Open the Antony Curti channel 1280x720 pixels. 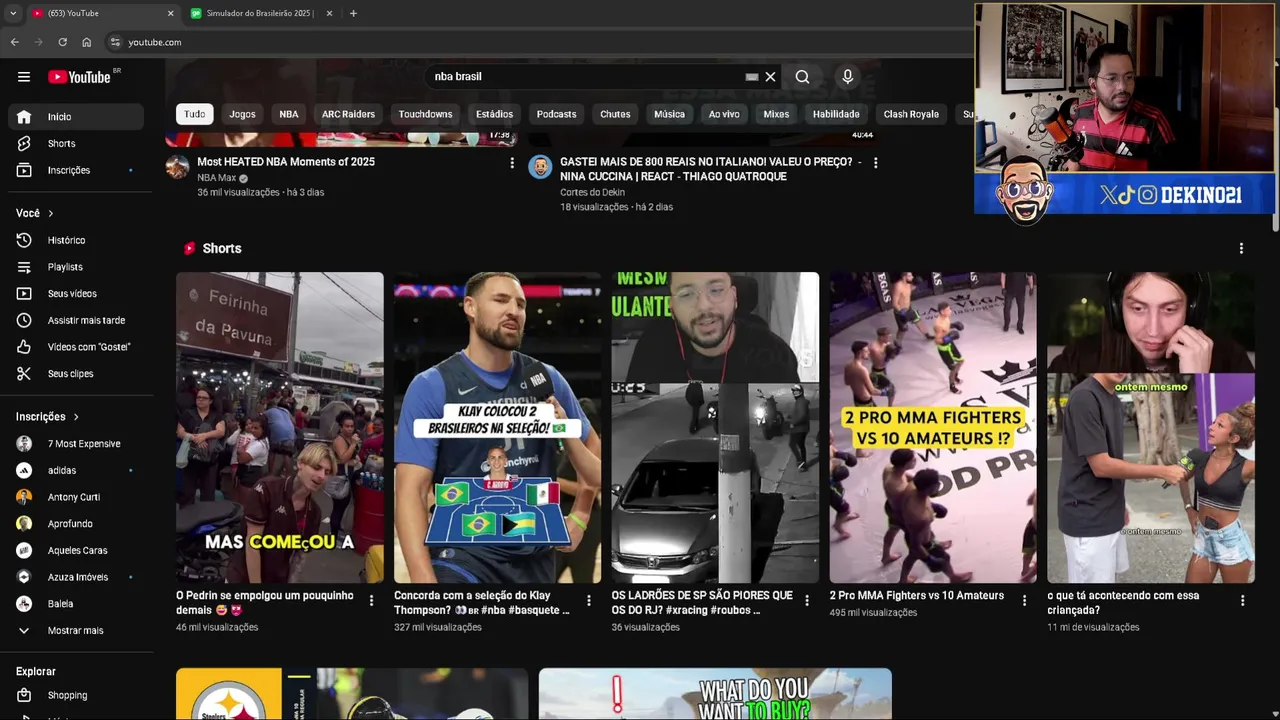pyautogui.click(x=76, y=497)
